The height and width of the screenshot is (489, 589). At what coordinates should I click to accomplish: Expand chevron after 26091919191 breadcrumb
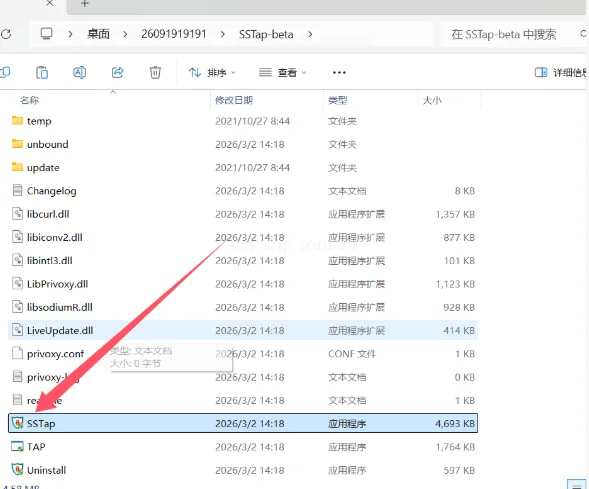point(223,34)
